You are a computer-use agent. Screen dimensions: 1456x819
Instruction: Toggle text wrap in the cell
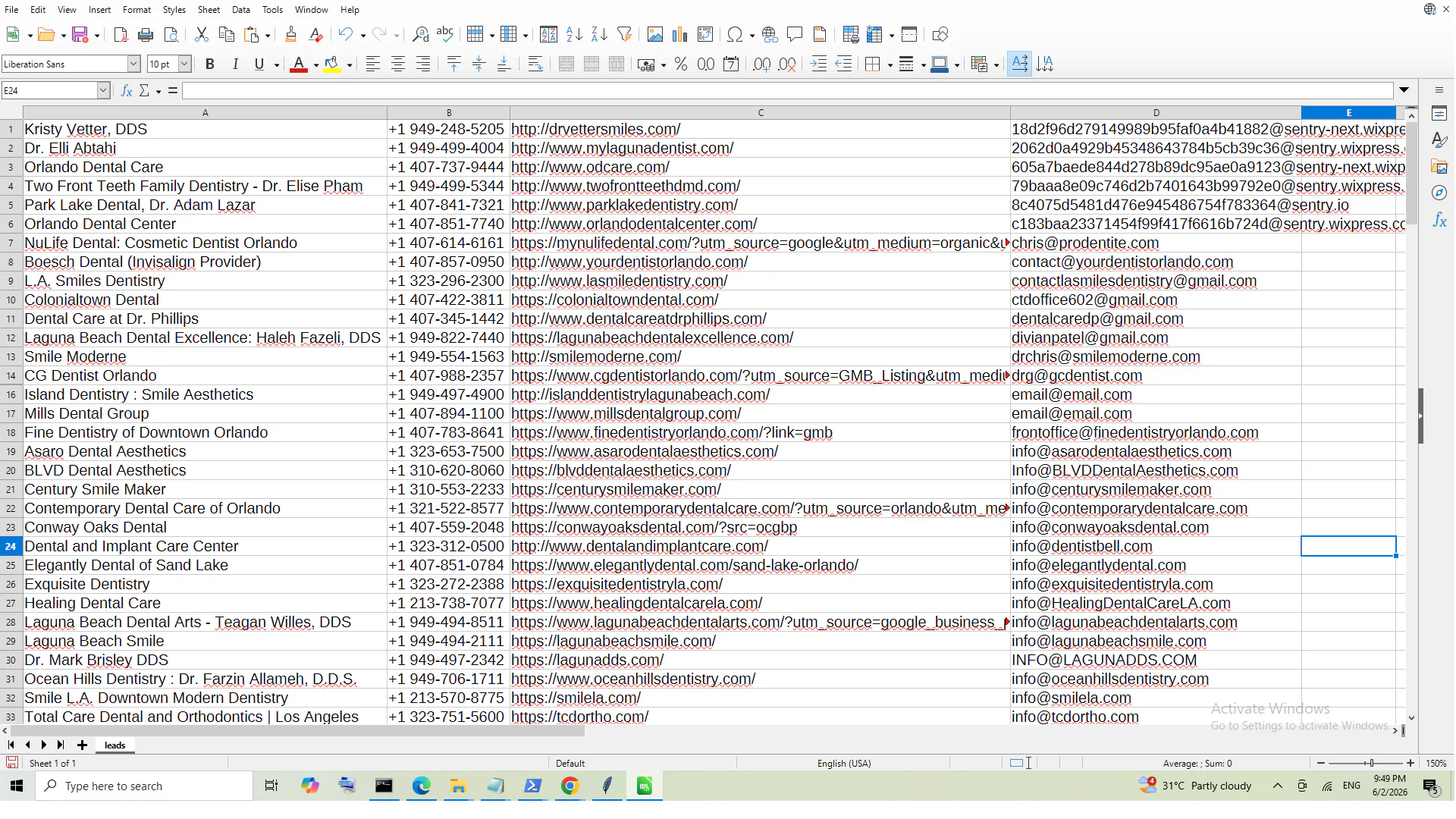(535, 64)
